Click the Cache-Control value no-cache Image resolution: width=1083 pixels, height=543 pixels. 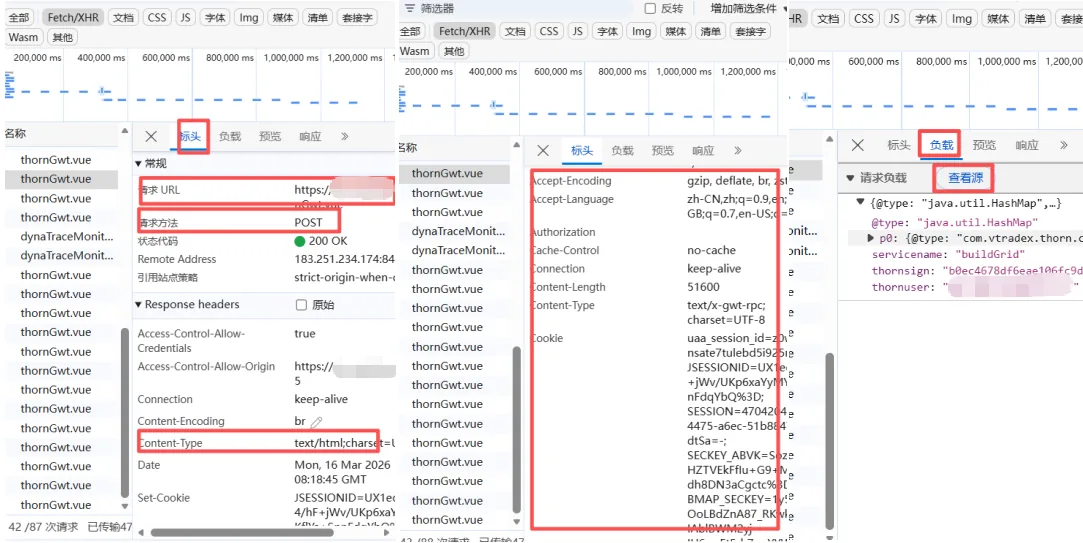(x=711, y=250)
